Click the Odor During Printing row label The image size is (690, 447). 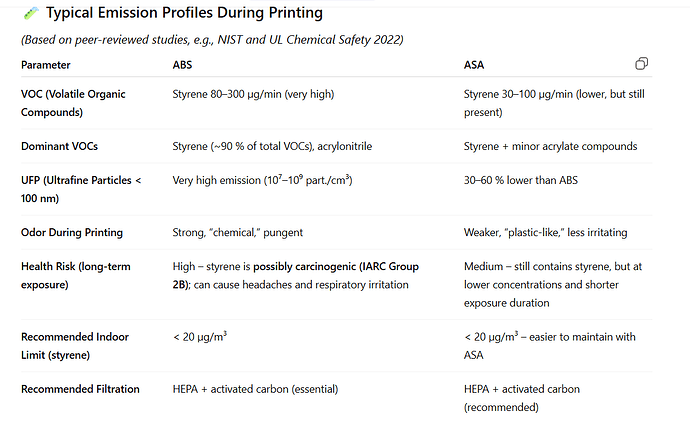click(x=72, y=232)
